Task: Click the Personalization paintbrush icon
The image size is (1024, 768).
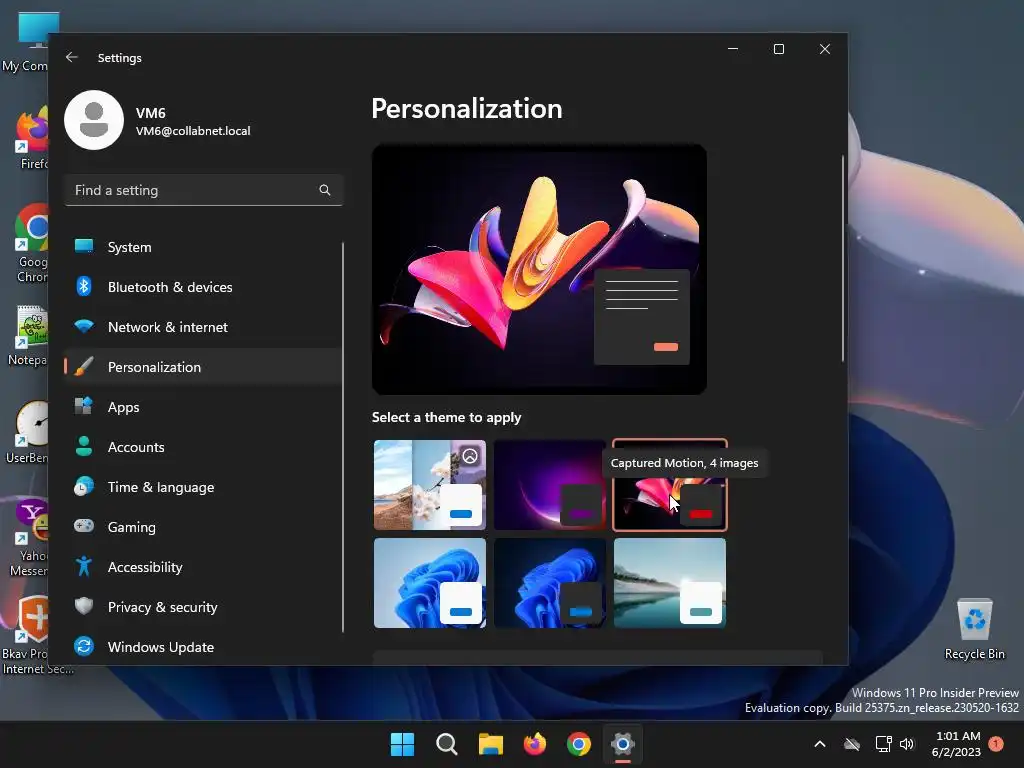Action: point(84,366)
